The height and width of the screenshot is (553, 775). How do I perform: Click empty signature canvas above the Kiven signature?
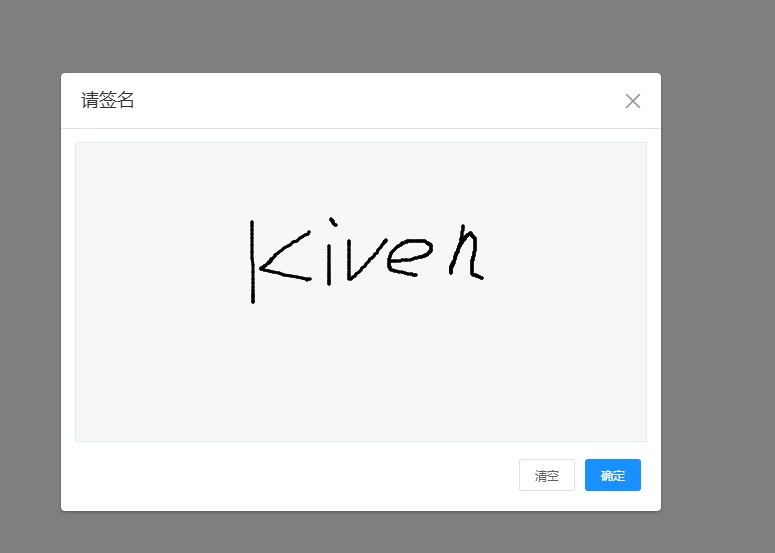point(361,178)
